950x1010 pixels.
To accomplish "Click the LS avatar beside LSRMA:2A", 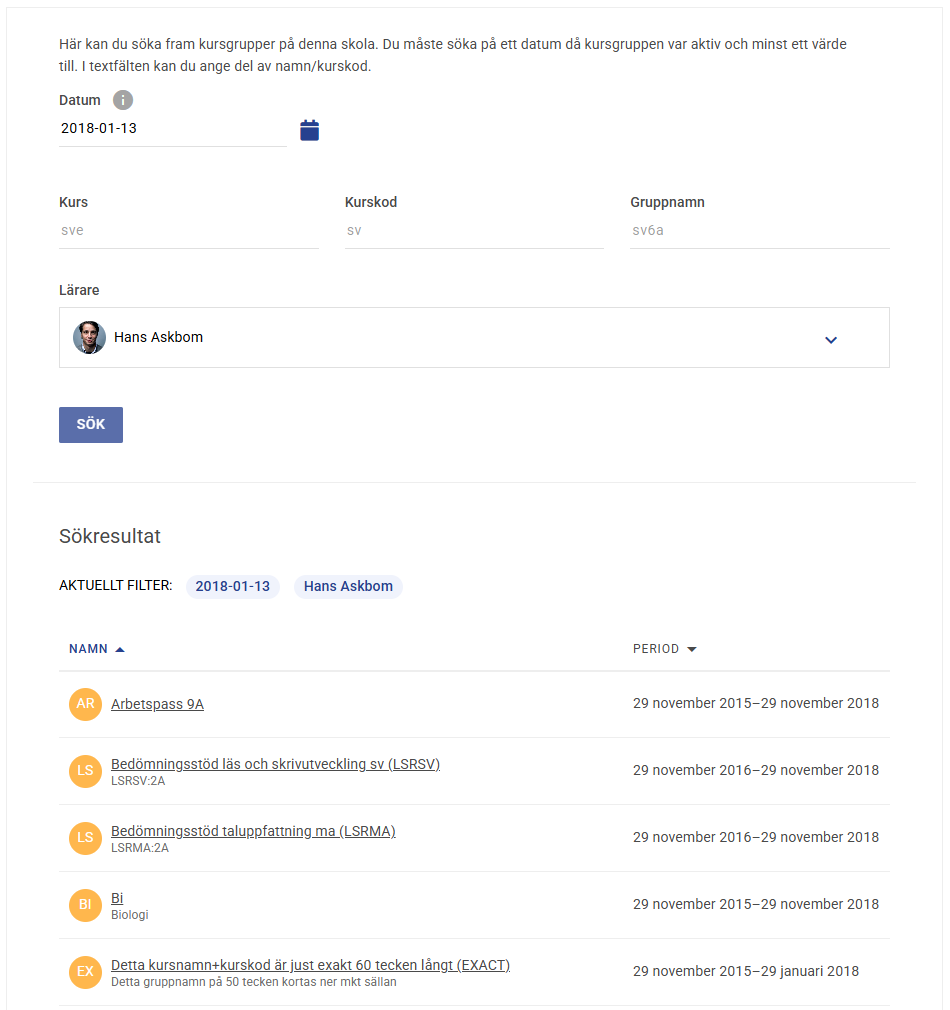I will click(x=86, y=838).
